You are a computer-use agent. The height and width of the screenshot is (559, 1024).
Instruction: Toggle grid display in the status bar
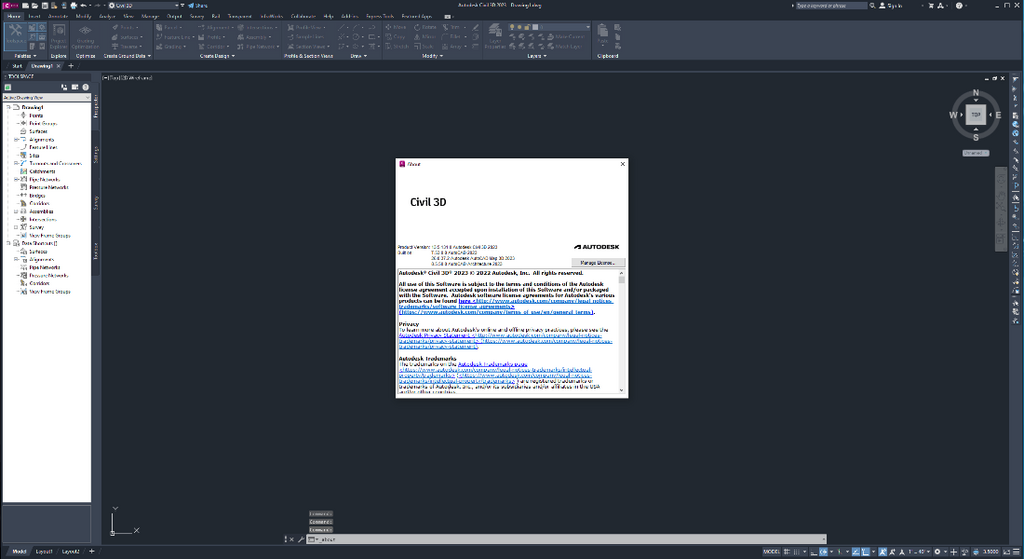tap(787, 552)
